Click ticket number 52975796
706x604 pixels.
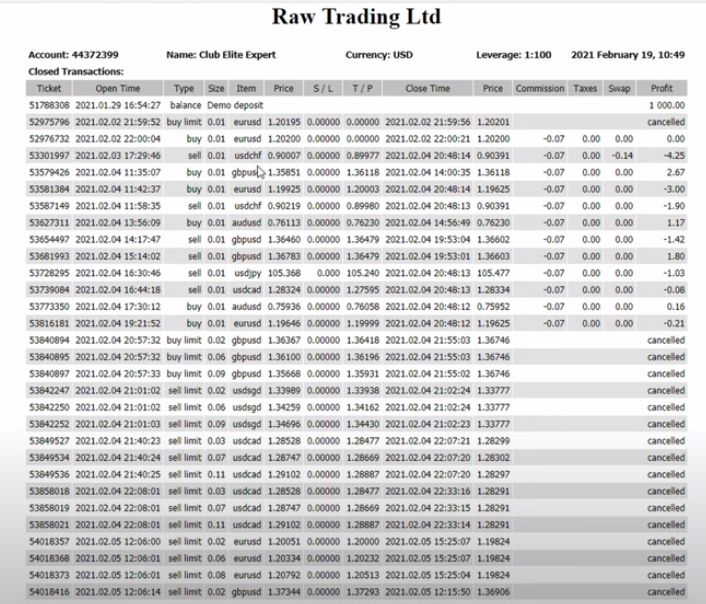(50, 122)
